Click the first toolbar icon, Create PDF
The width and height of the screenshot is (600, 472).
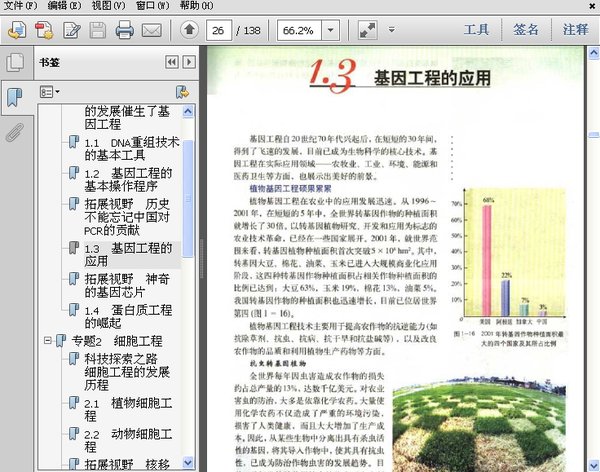click(x=16, y=30)
